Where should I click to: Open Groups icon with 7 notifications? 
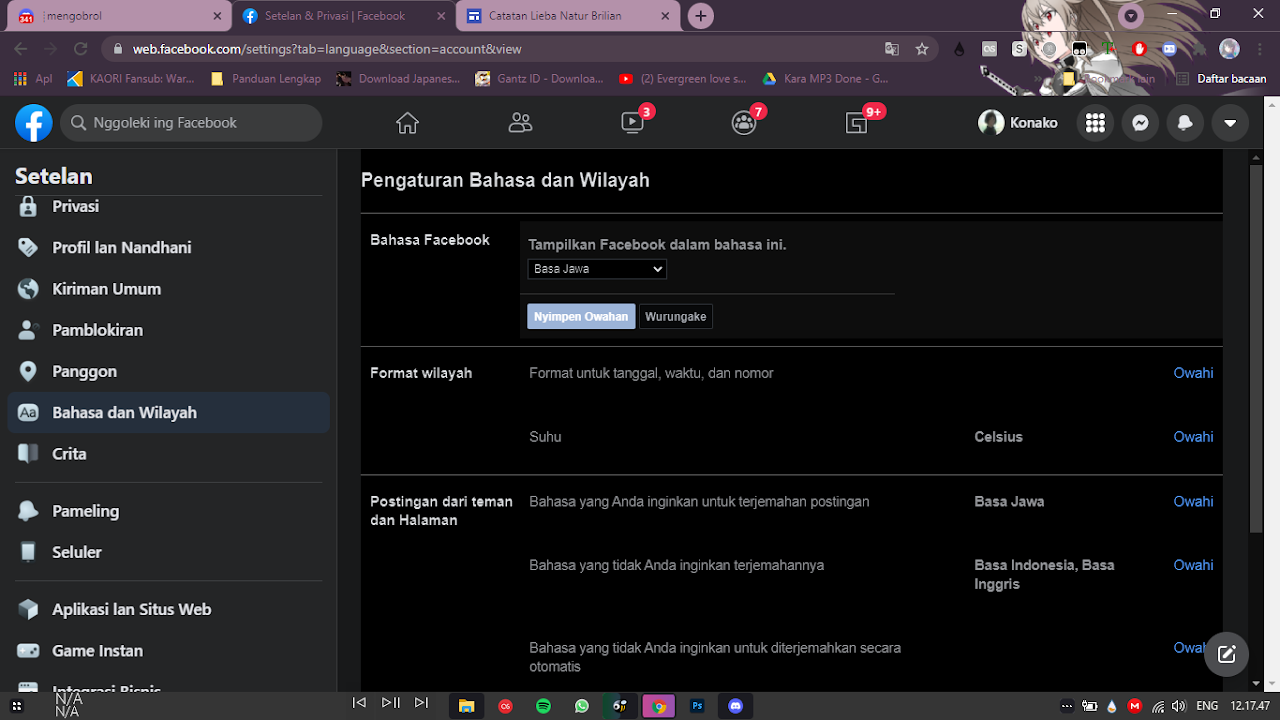tap(744, 123)
